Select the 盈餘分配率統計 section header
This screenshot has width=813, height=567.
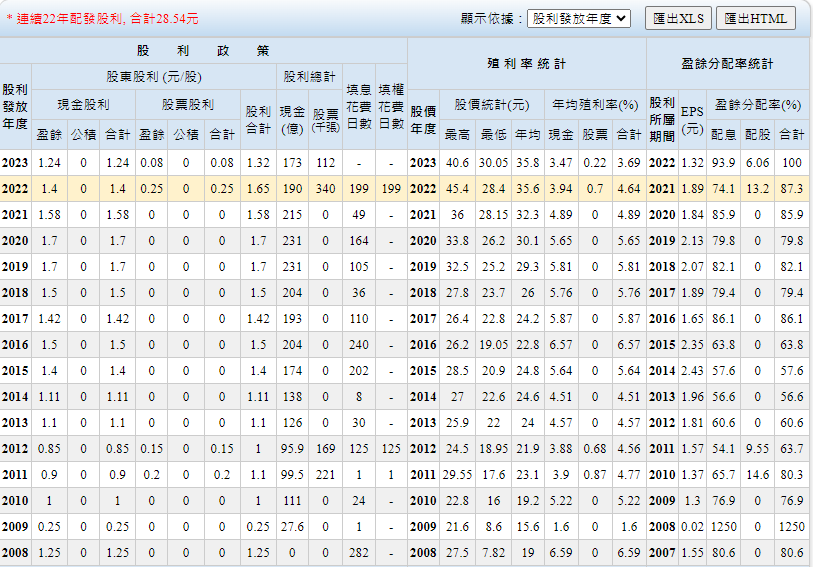tap(727, 63)
